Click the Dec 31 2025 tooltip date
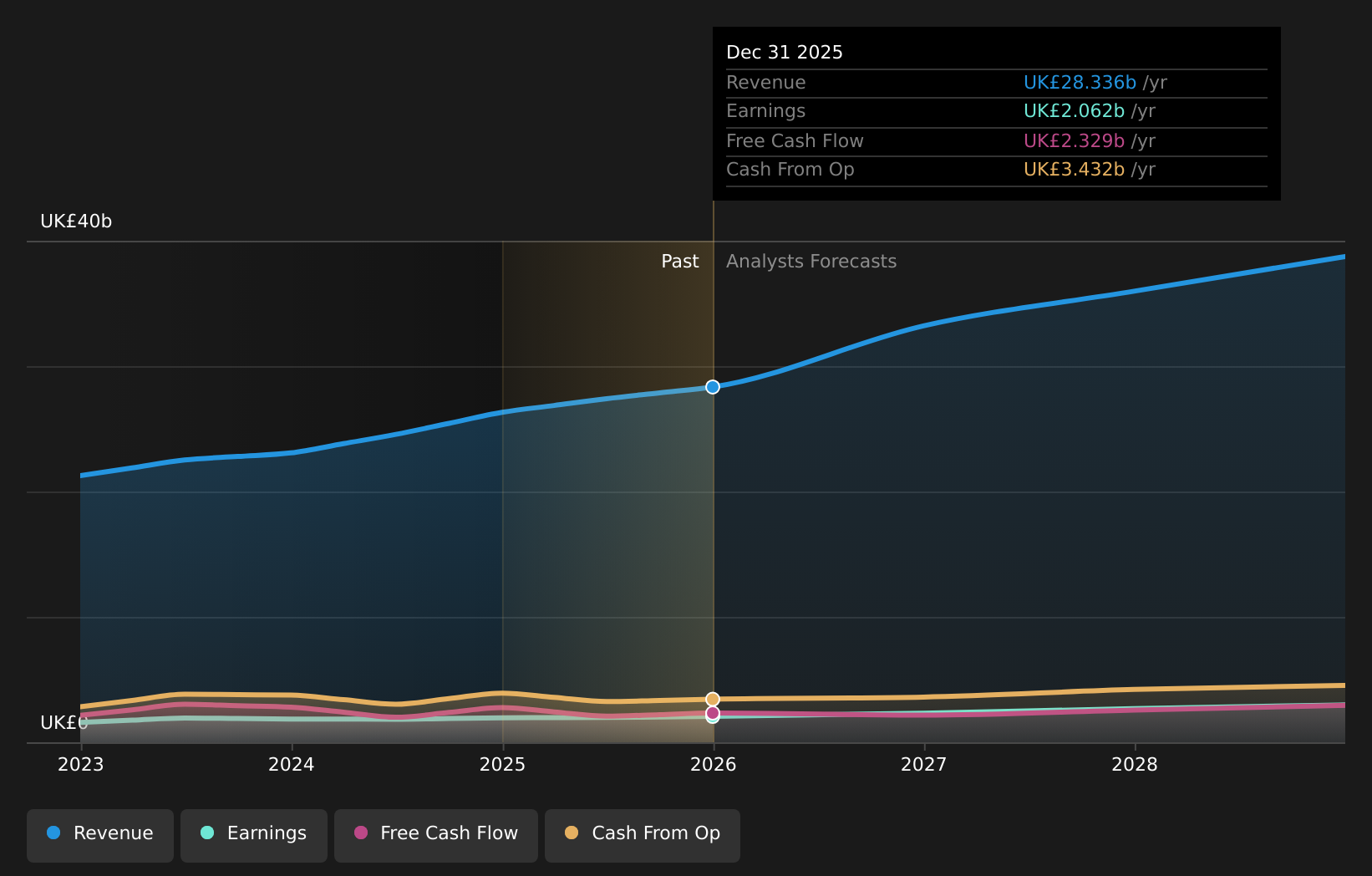 tap(785, 53)
